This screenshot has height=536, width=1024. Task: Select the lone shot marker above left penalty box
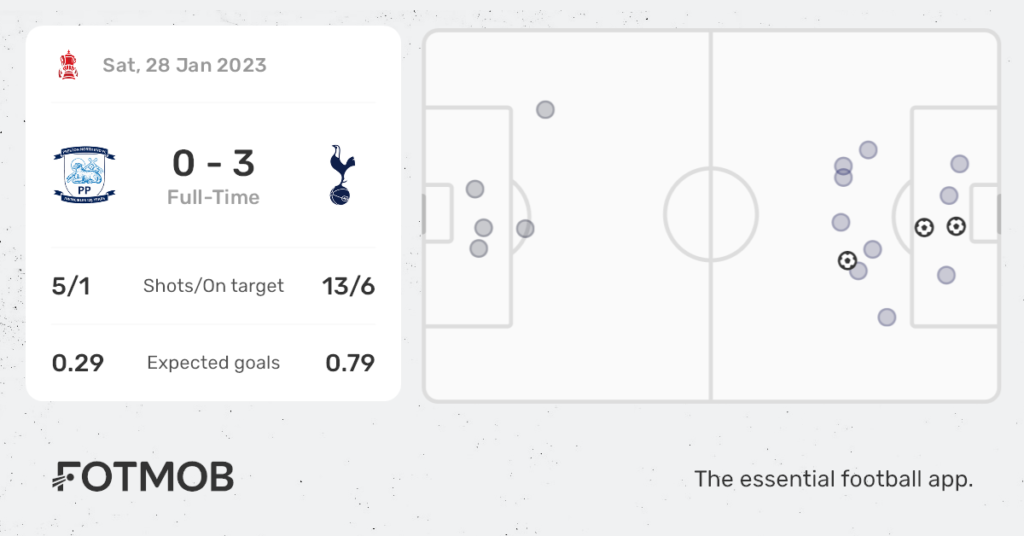coord(545,110)
